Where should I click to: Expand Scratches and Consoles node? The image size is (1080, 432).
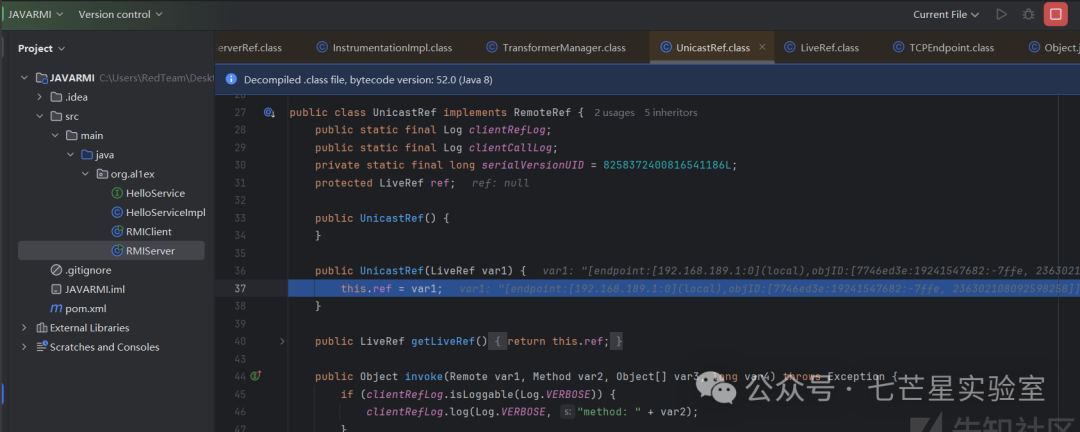25,347
